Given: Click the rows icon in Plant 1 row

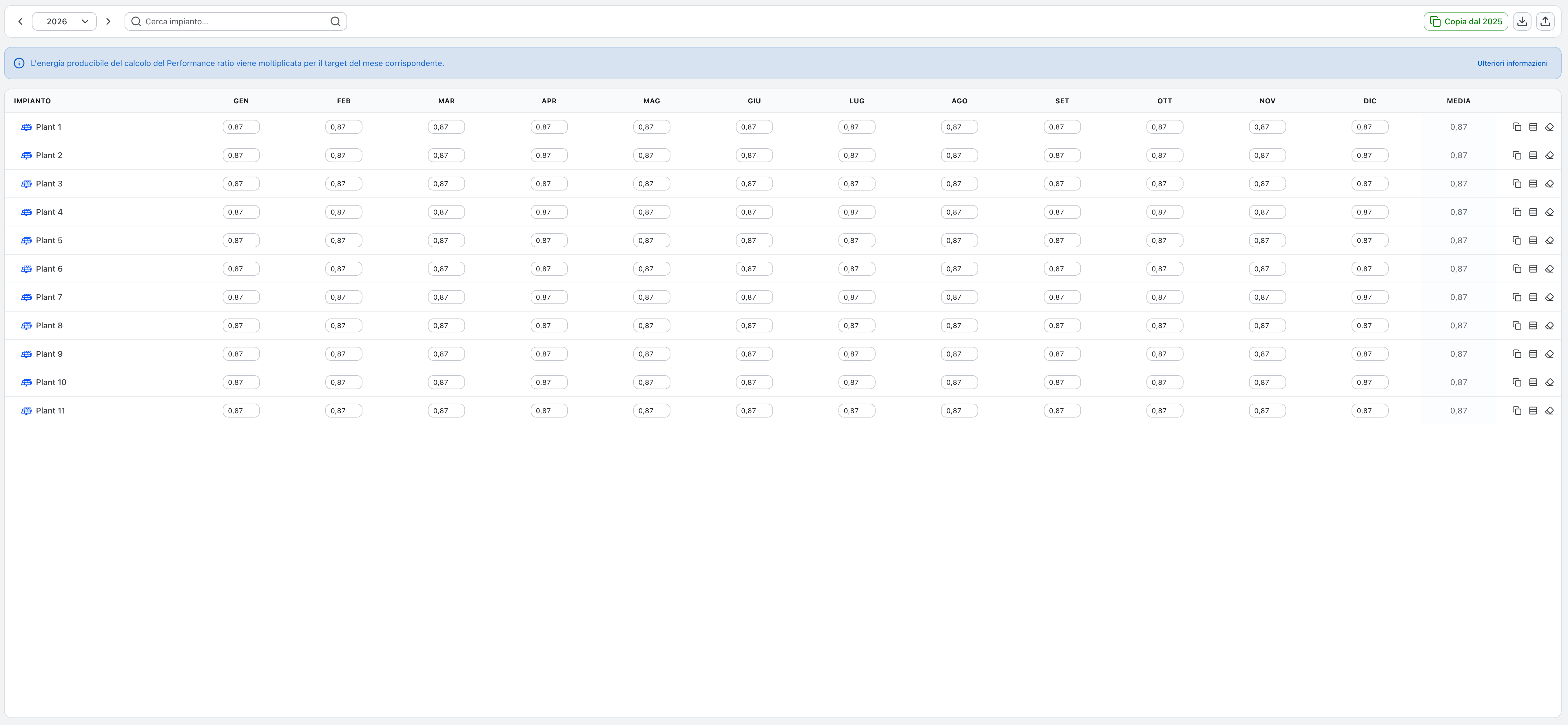Looking at the screenshot, I should (x=1533, y=127).
